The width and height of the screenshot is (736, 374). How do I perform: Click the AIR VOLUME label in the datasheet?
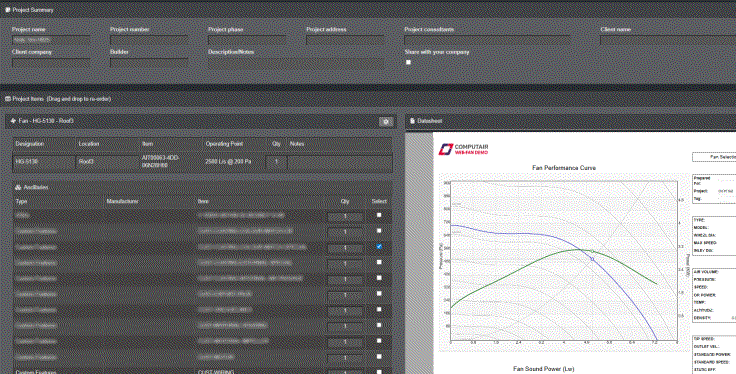pyautogui.click(x=706, y=272)
